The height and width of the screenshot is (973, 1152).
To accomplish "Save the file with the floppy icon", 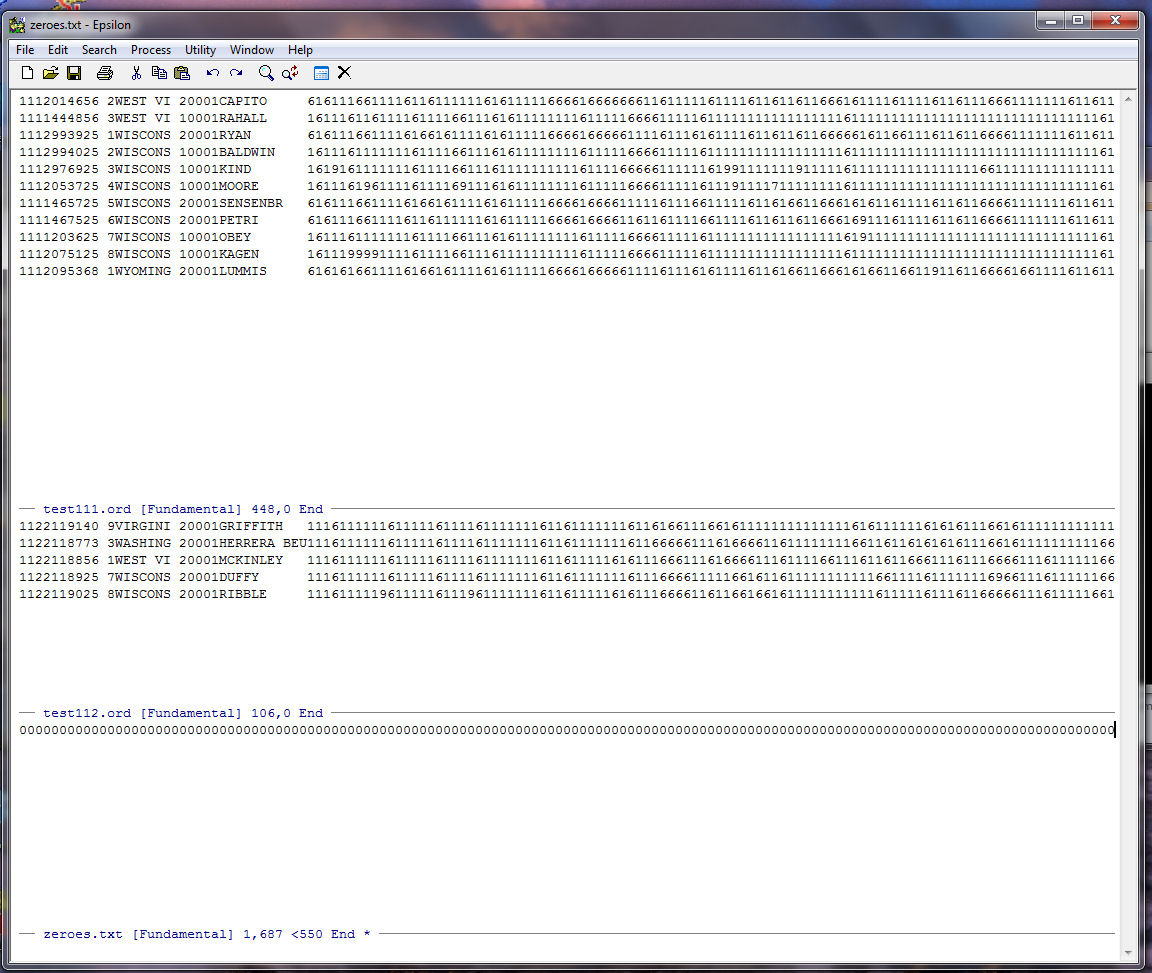I will [74, 73].
